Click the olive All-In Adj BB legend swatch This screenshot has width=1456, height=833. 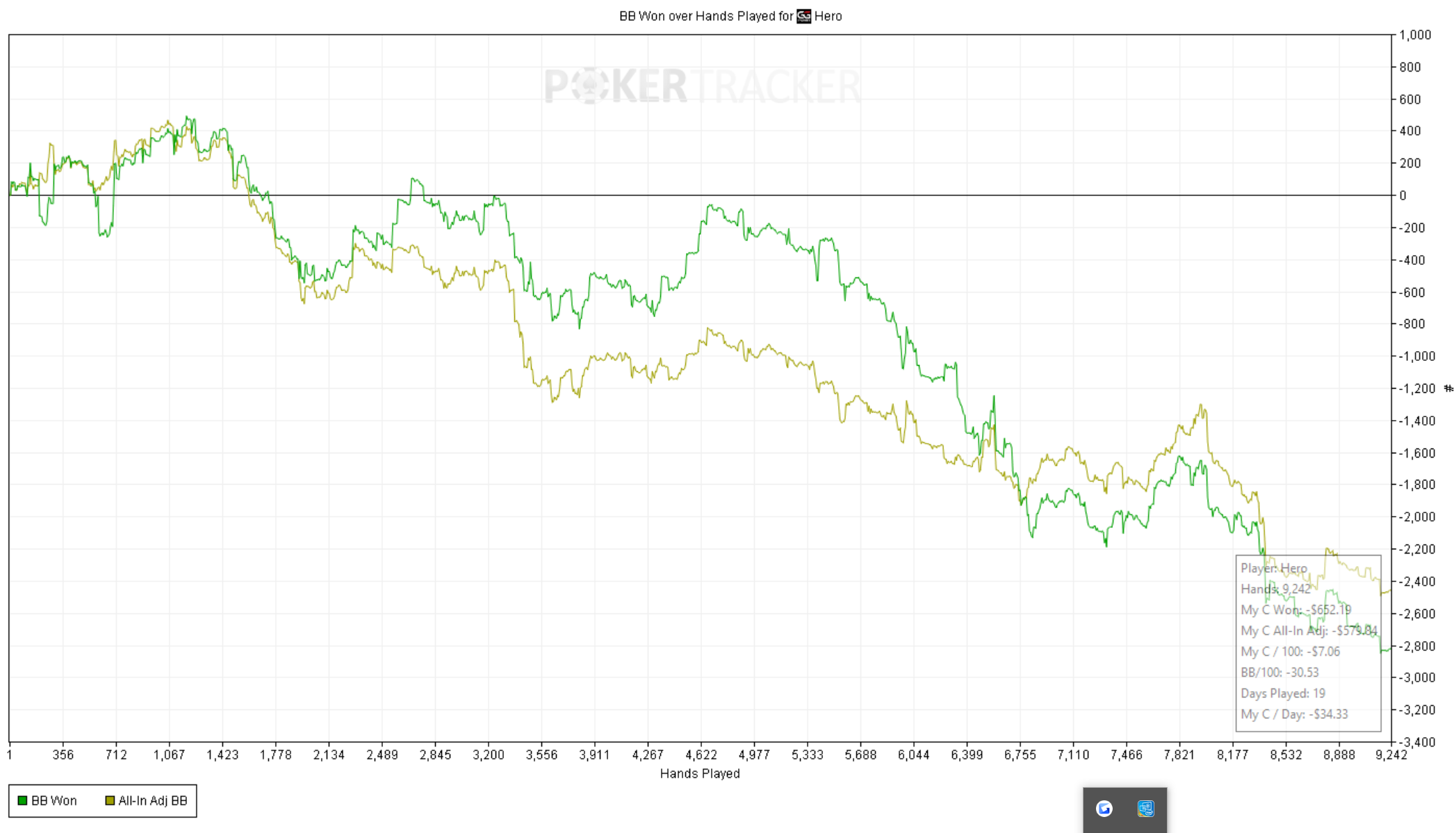[x=110, y=801]
